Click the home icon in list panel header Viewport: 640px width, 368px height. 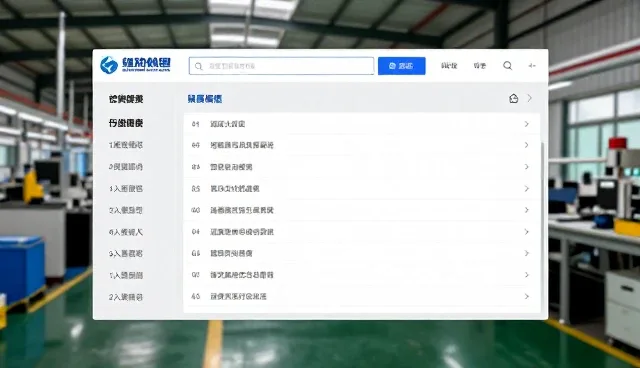513,98
